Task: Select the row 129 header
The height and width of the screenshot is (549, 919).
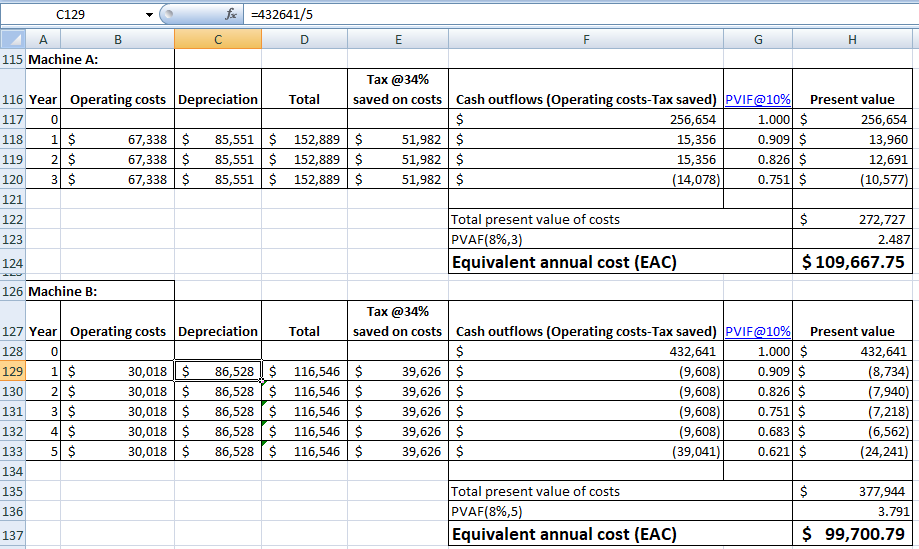Action: (x=13, y=371)
